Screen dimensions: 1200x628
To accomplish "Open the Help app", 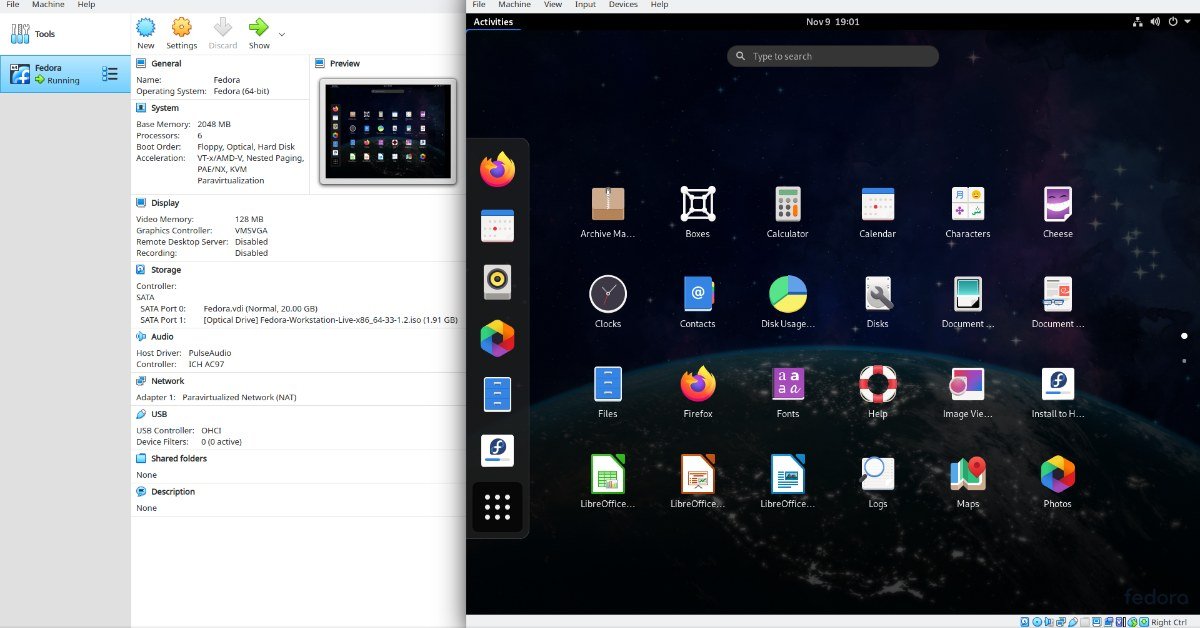I will [x=878, y=384].
